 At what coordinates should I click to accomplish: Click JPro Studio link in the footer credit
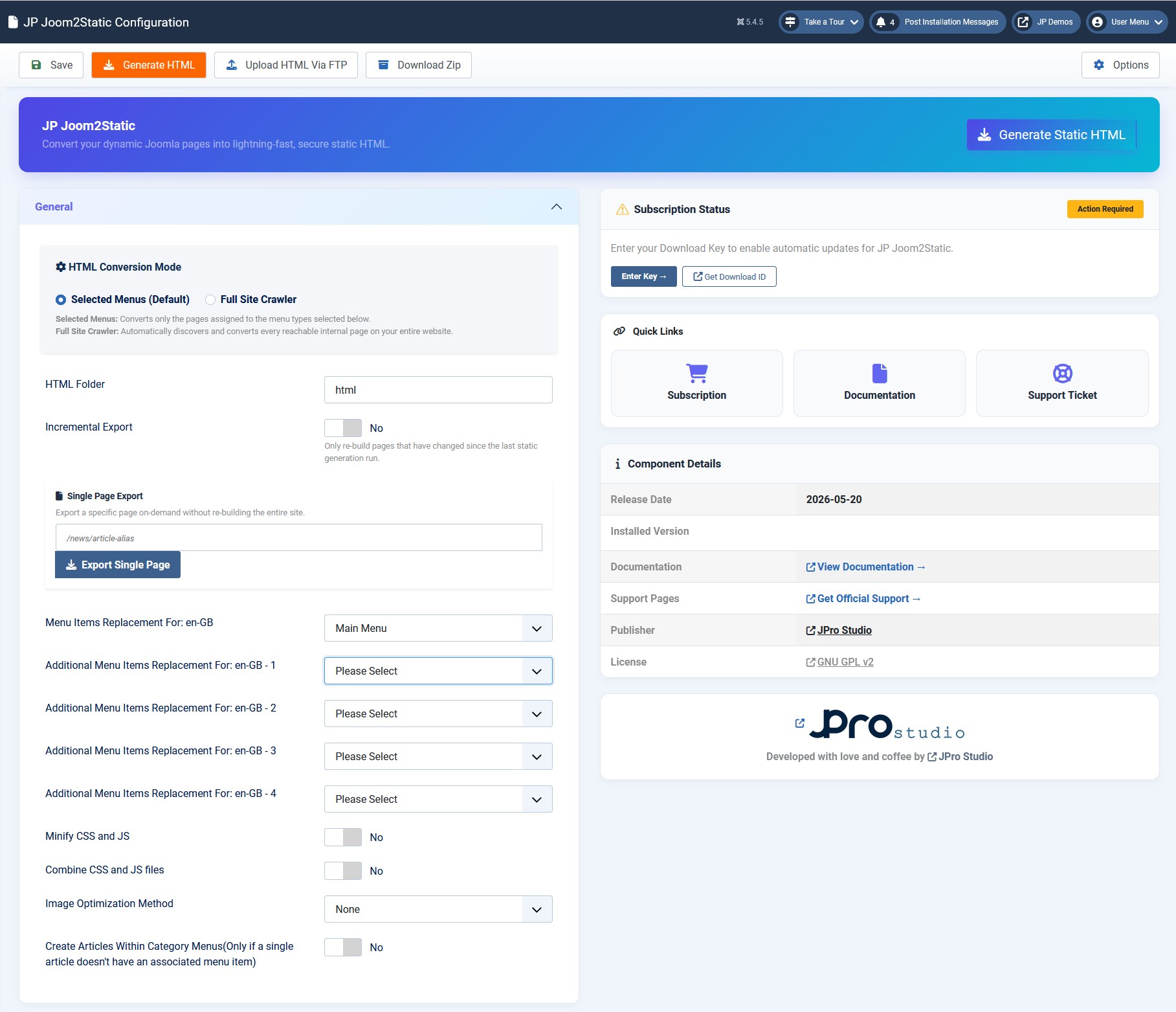pos(960,756)
